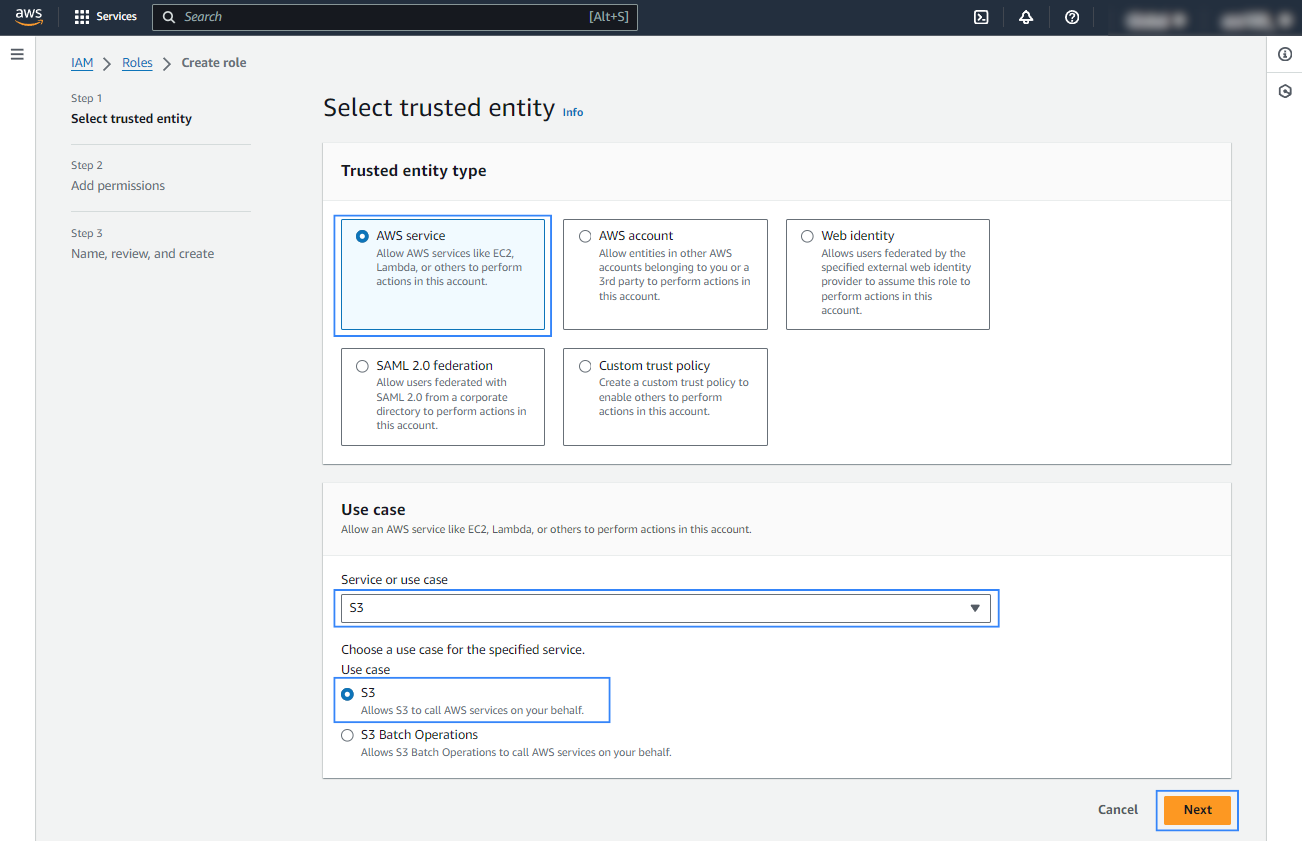1302x841 pixels.
Task: View notifications via the bell icon
Action: tap(1026, 17)
